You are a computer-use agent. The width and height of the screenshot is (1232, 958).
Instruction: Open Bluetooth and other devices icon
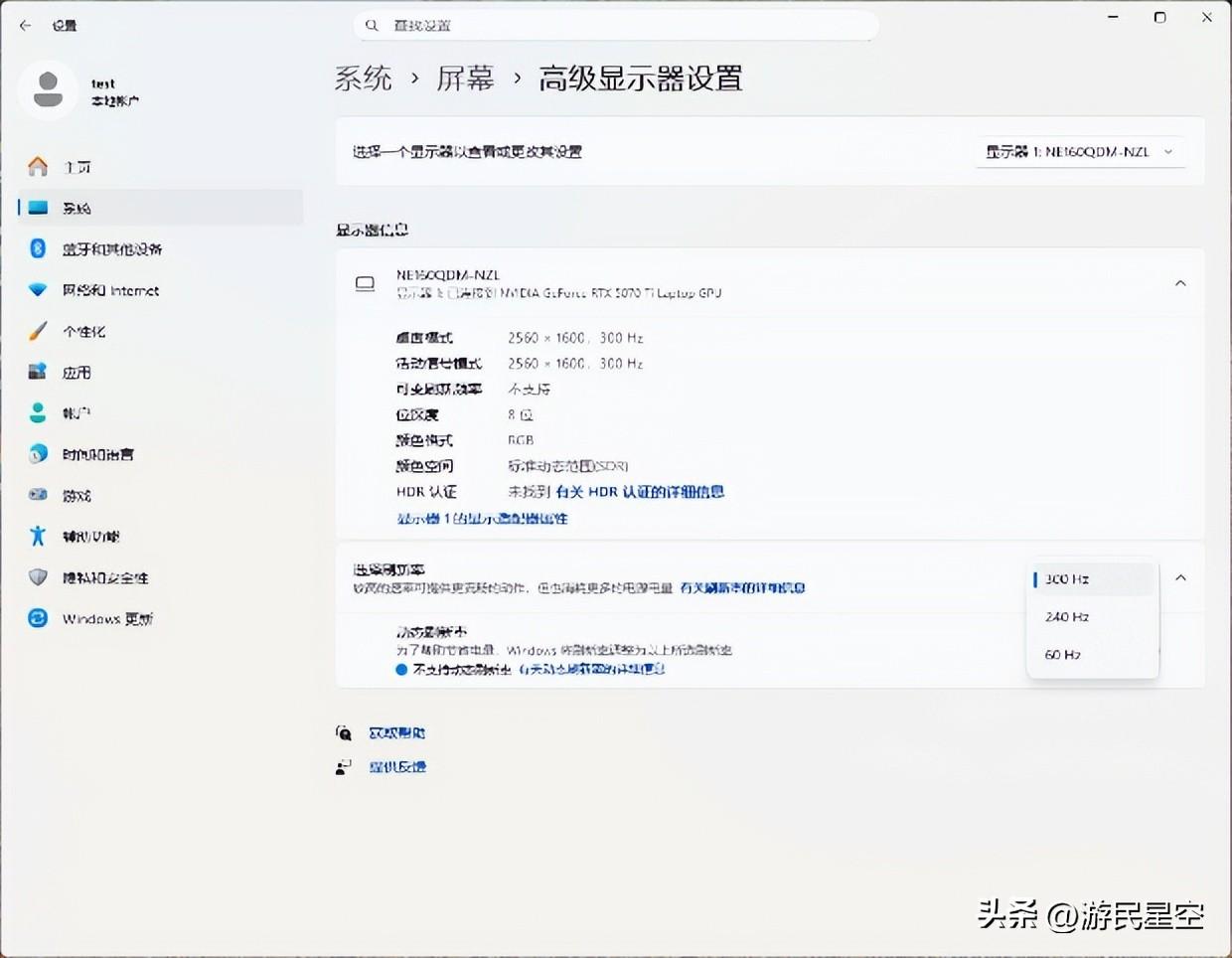38,248
